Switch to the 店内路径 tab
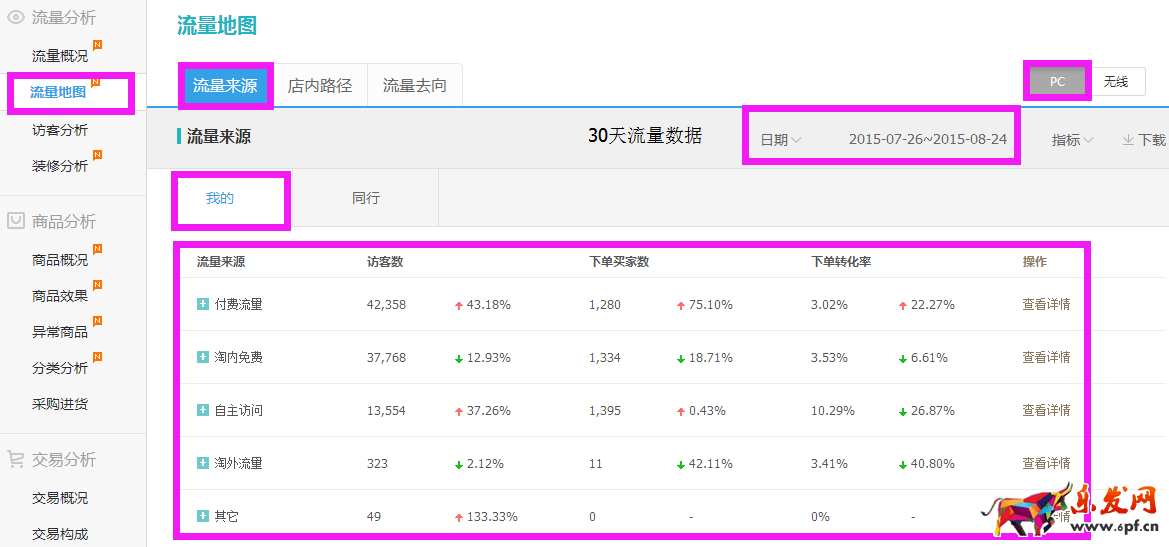1169x547 pixels. click(x=320, y=86)
